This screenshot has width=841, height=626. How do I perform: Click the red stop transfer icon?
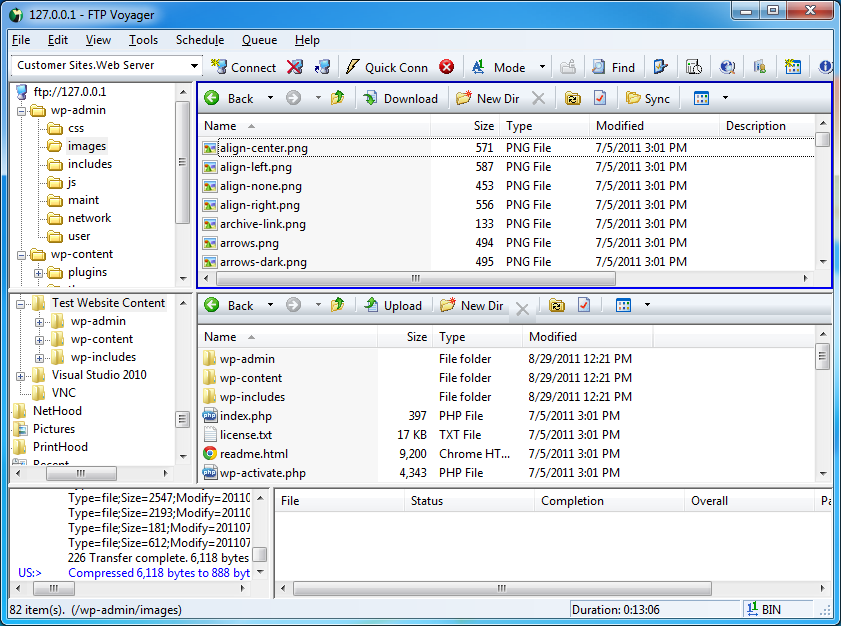point(446,67)
